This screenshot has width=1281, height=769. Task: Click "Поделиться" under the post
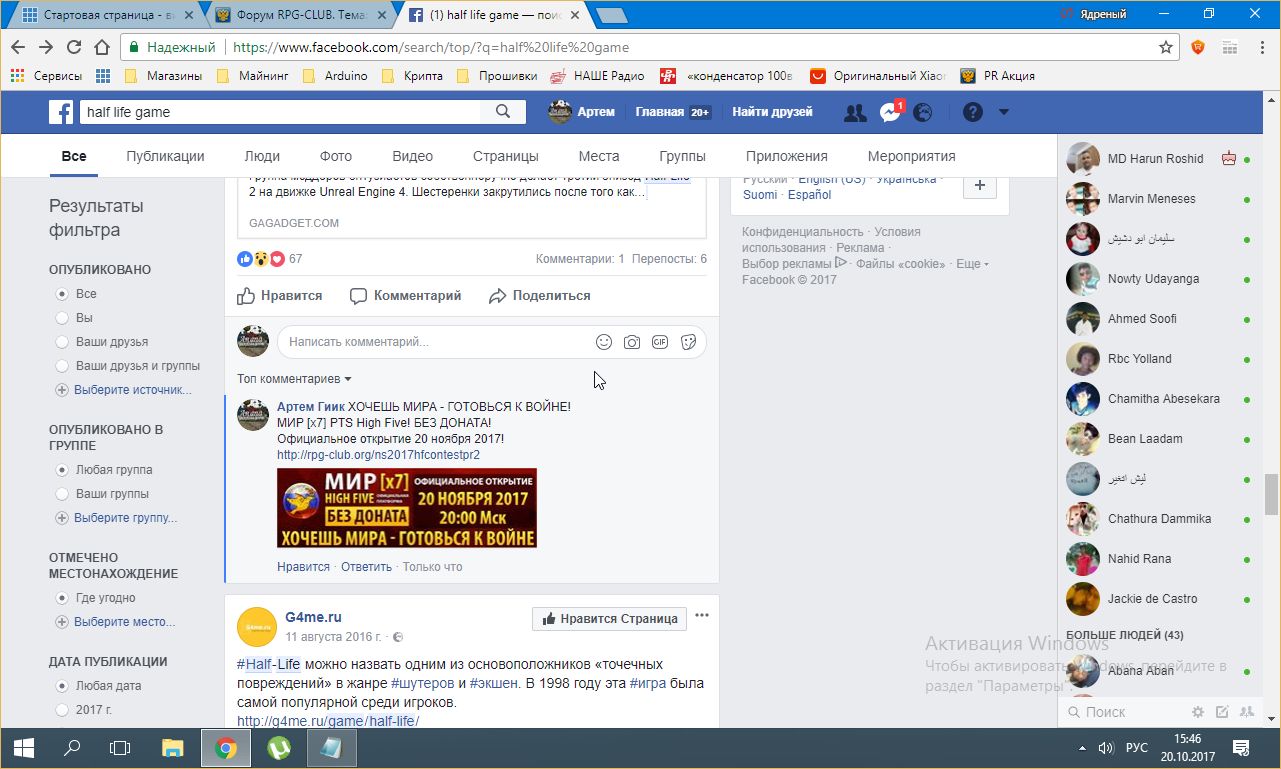(x=540, y=296)
